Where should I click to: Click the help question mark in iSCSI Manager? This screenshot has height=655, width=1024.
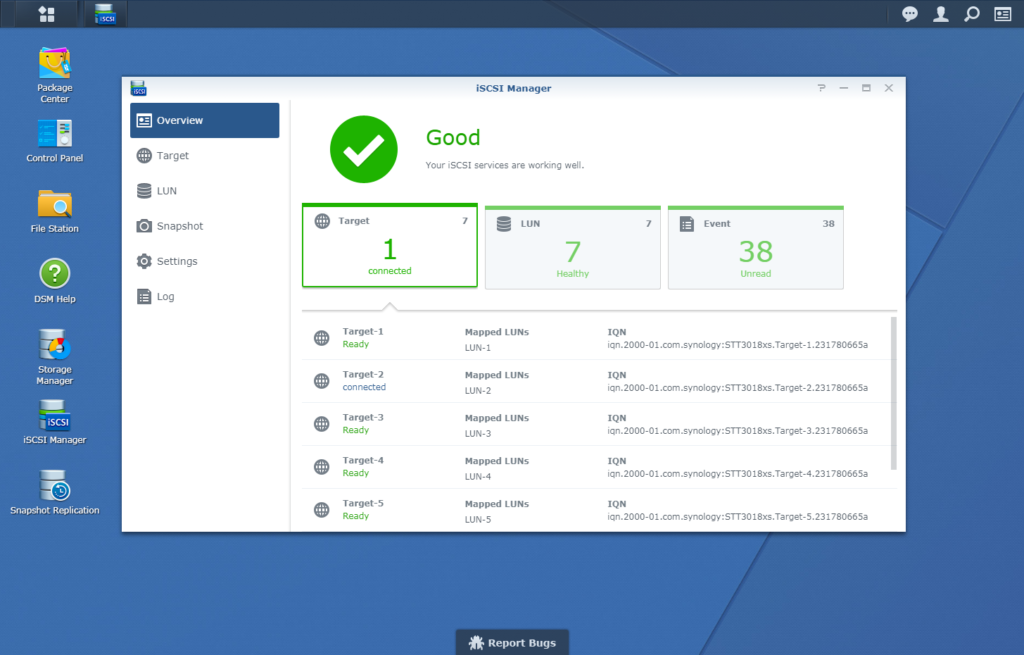click(822, 88)
